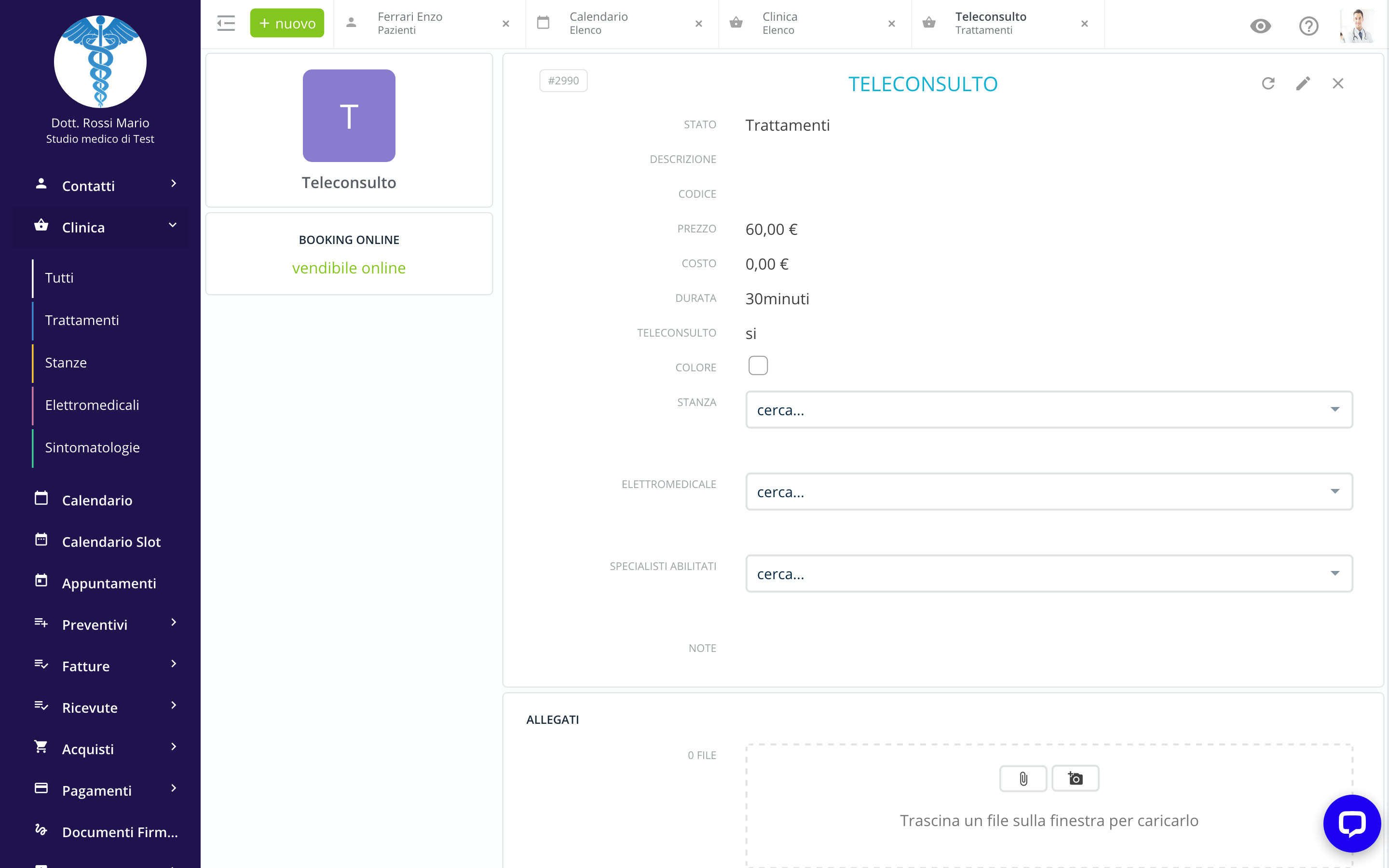Collapse the sidebar menu icon
Viewport: 1389px width, 868px height.
pyautogui.click(x=226, y=24)
